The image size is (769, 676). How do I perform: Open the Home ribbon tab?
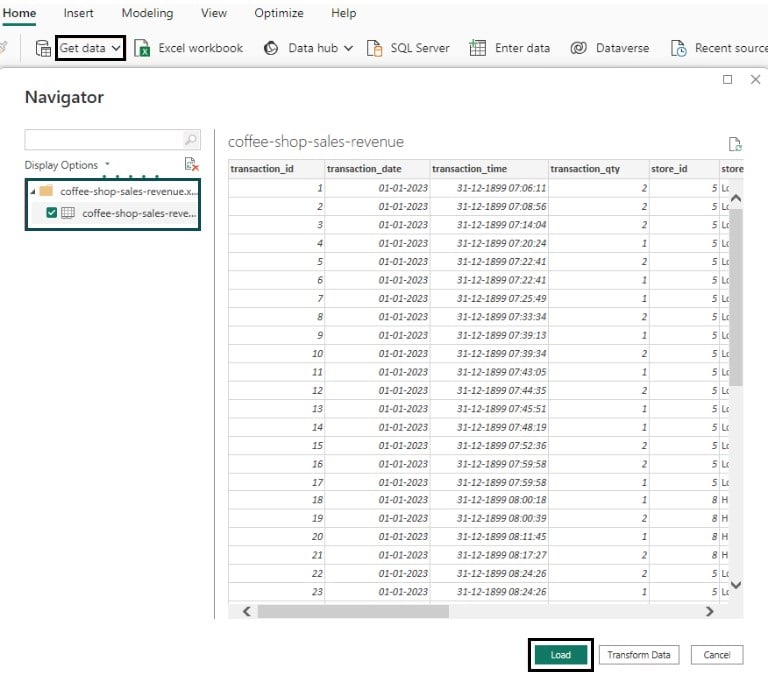click(x=19, y=13)
